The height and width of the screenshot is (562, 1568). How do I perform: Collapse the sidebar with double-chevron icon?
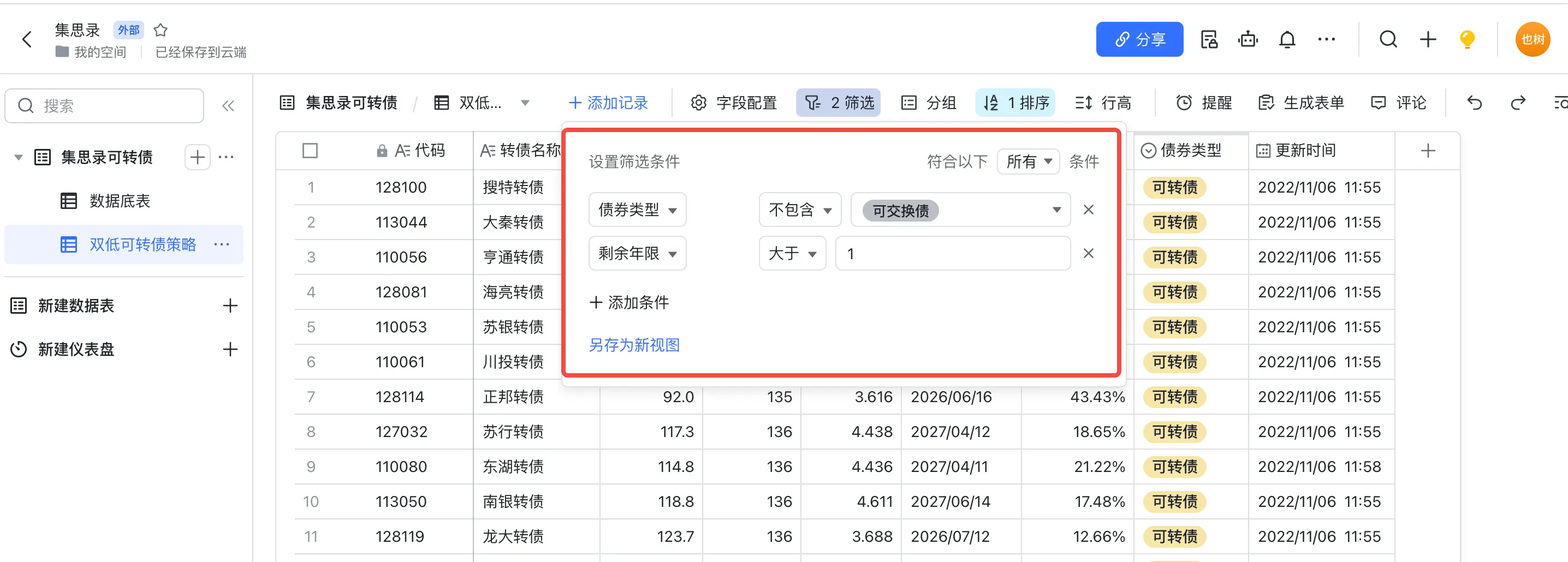(228, 106)
